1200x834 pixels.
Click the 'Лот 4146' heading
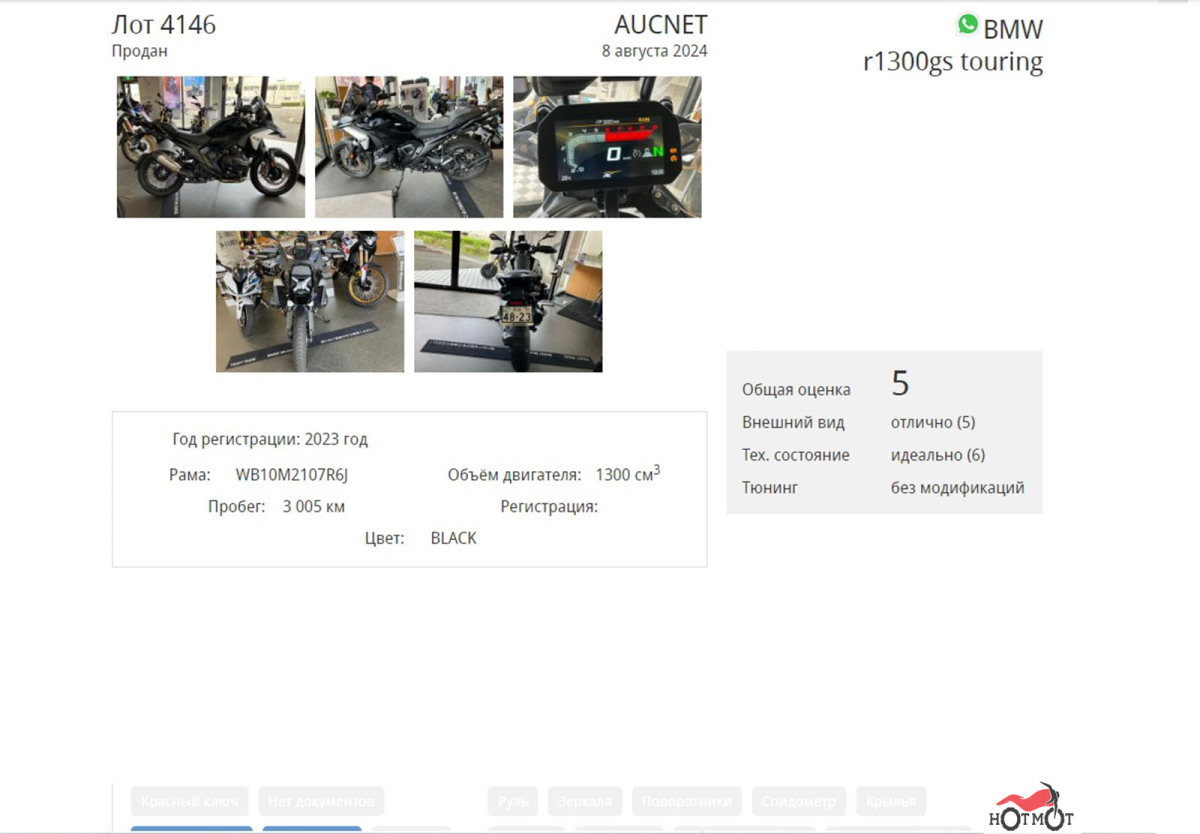[x=163, y=25]
